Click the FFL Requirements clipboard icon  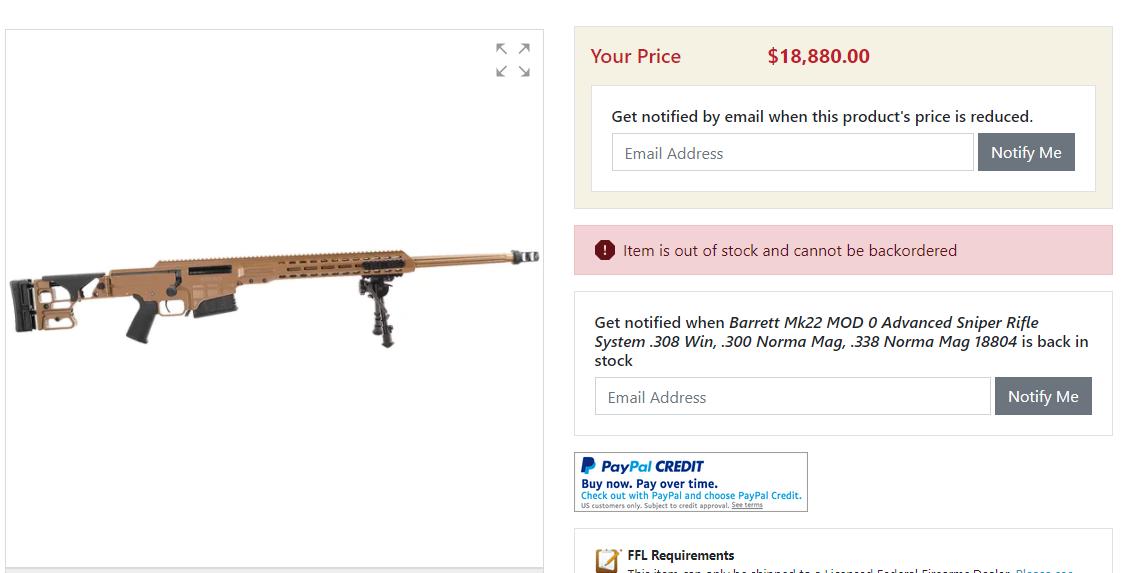click(607, 560)
